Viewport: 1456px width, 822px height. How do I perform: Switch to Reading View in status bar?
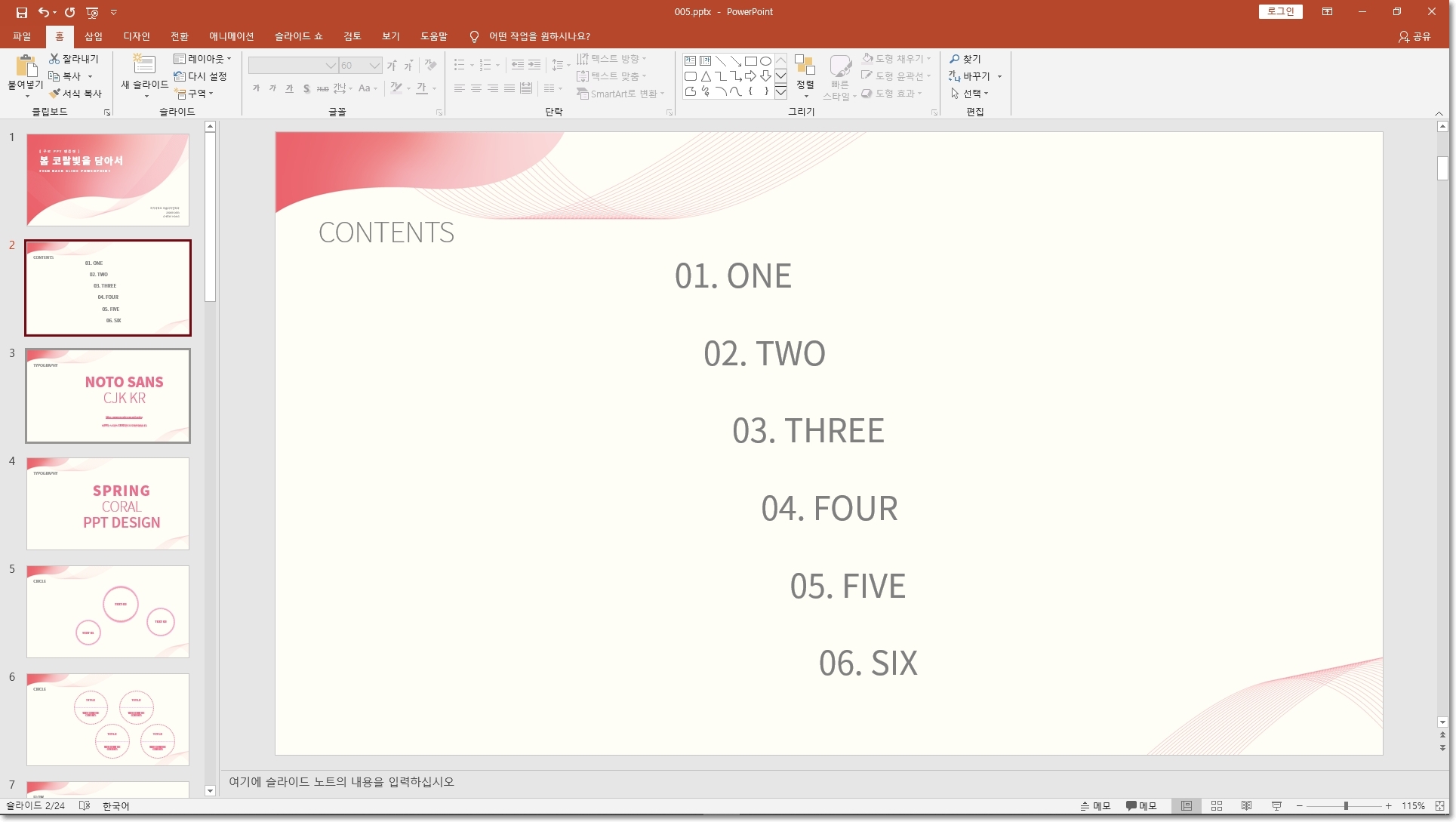[1247, 806]
